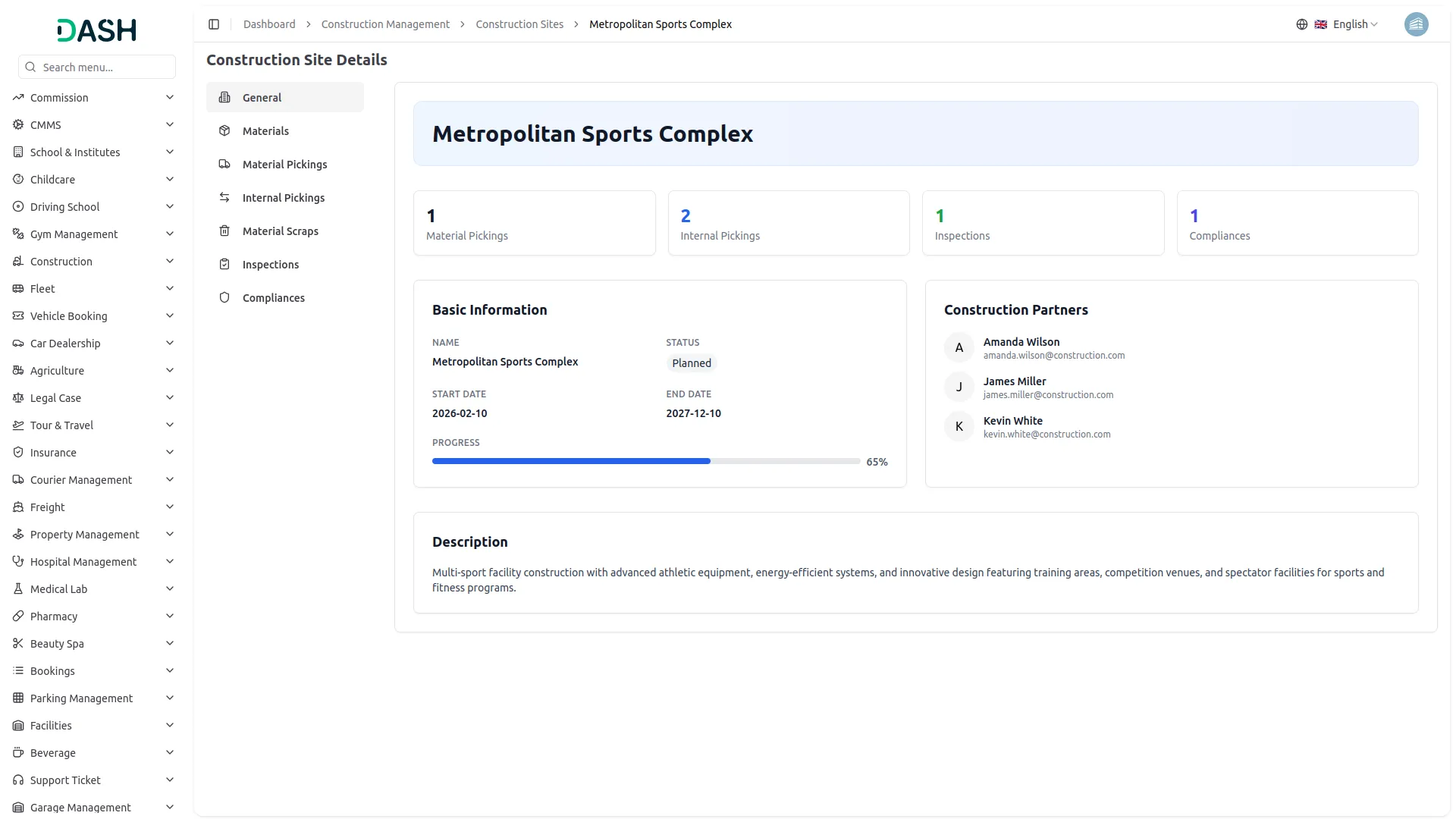
Task: Click the Compliances shield icon
Action: pyautogui.click(x=224, y=298)
